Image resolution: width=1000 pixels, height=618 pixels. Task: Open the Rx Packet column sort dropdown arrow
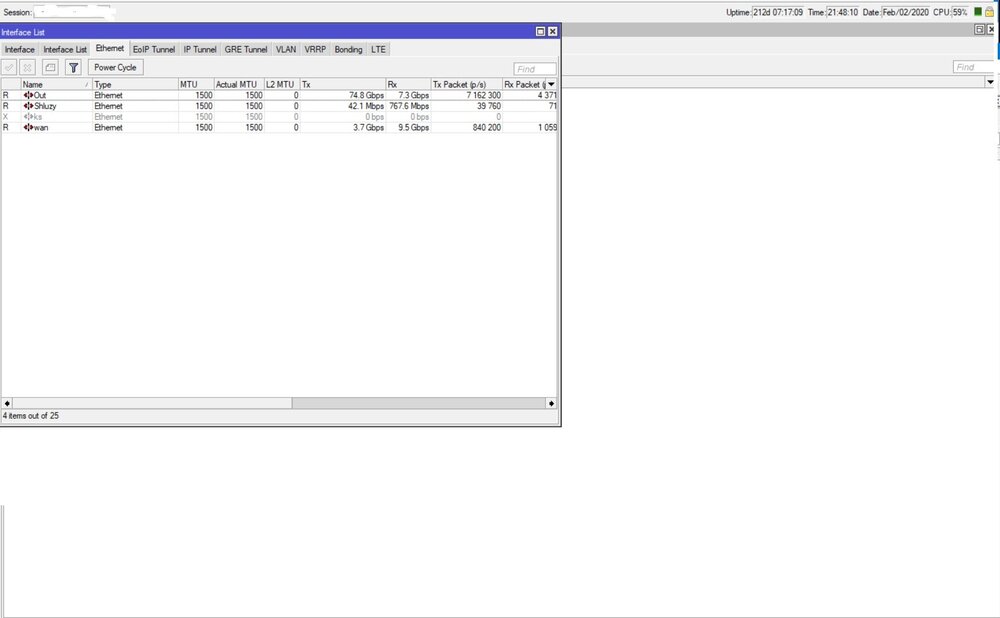[x=552, y=83]
